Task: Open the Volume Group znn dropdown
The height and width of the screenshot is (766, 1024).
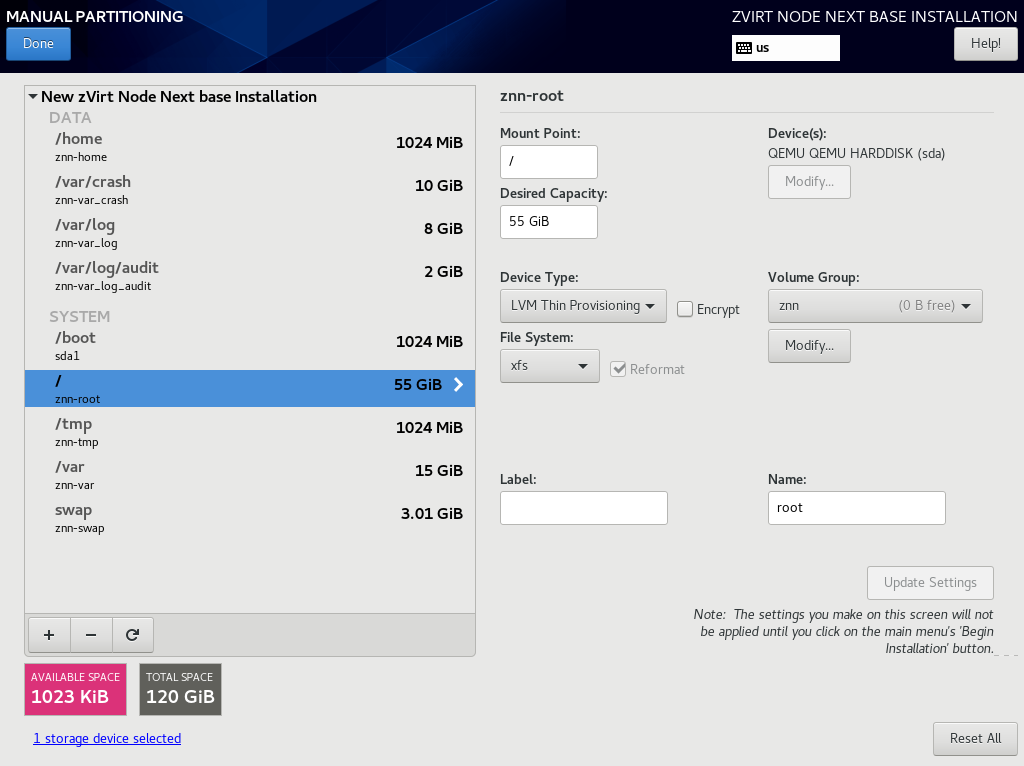Action: pyautogui.click(x=875, y=306)
